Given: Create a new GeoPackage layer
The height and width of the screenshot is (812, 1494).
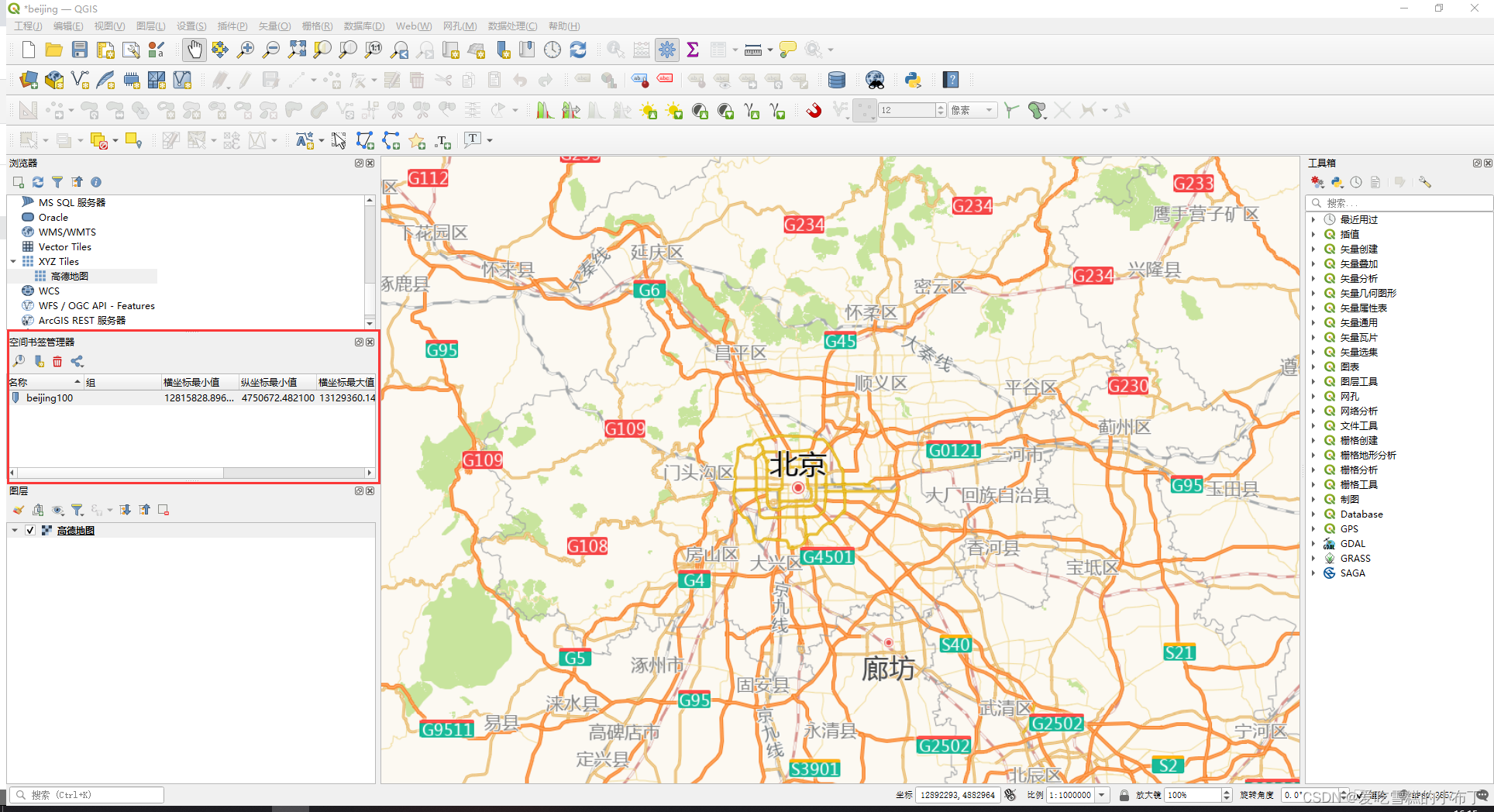Looking at the screenshot, I should pos(54,80).
